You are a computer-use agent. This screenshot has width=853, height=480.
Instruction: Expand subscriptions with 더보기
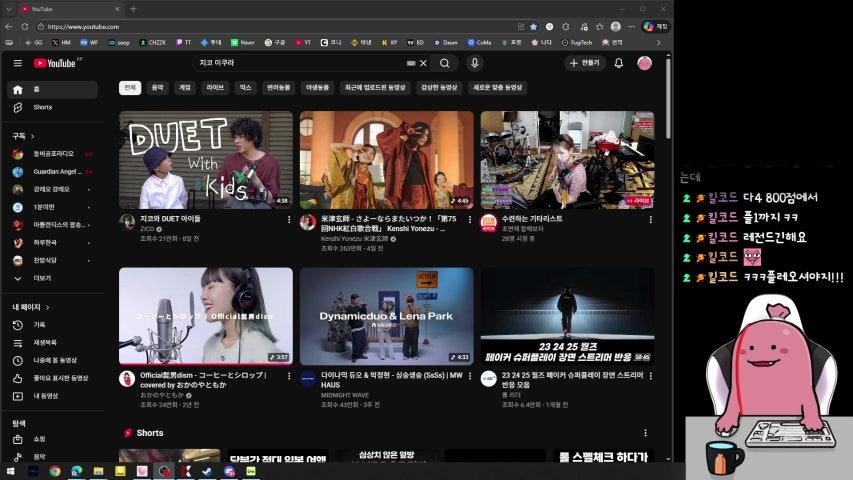[x=42, y=278]
